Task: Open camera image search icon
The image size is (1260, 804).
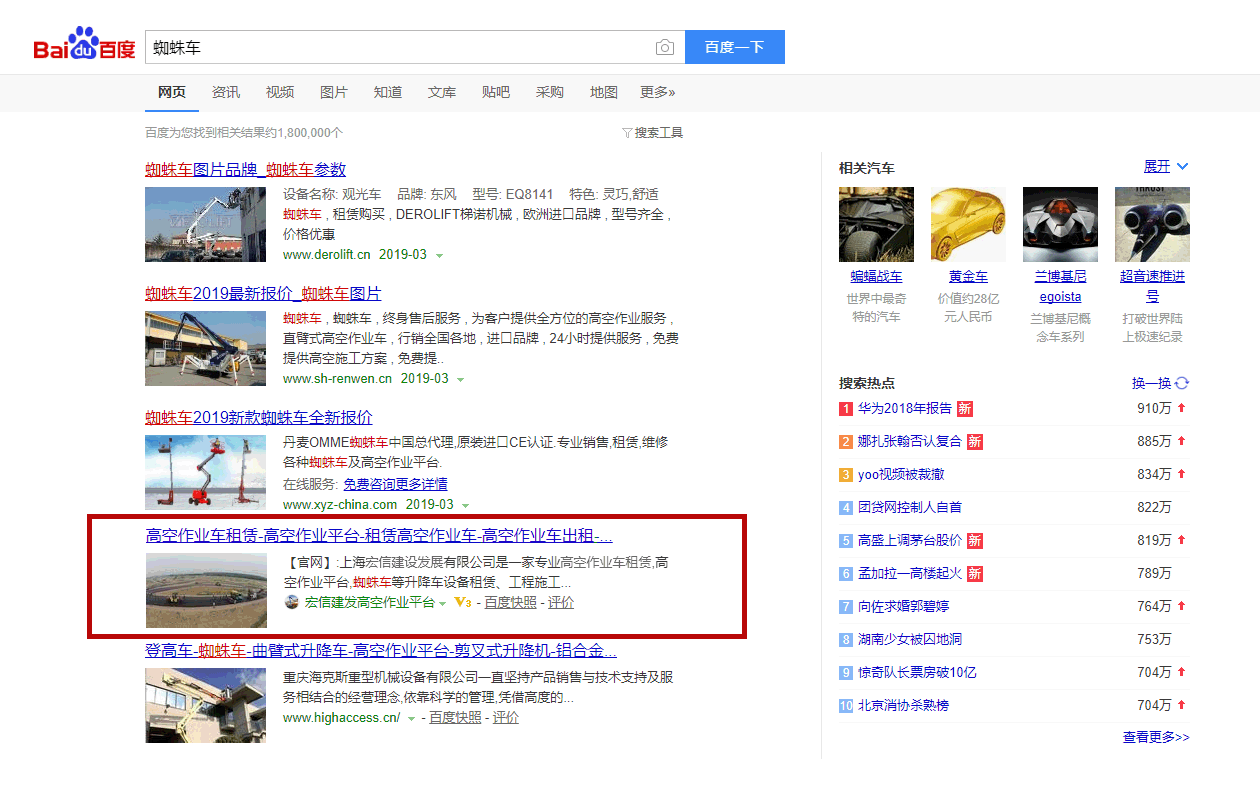Action: pyautogui.click(x=665, y=47)
